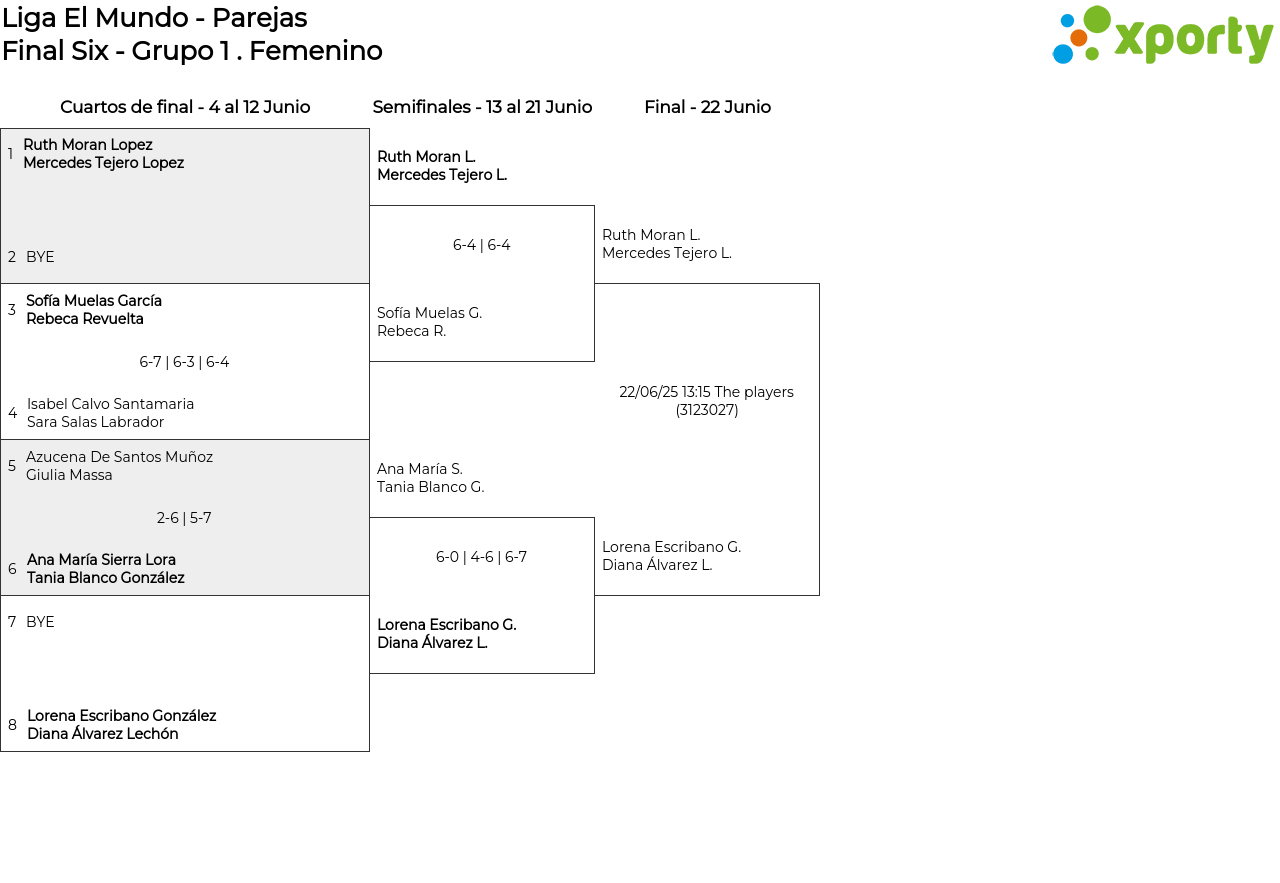The width and height of the screenshot is (1280, 883).
Task: Select the Cuartos de final round header
Action: click(185, 107)
